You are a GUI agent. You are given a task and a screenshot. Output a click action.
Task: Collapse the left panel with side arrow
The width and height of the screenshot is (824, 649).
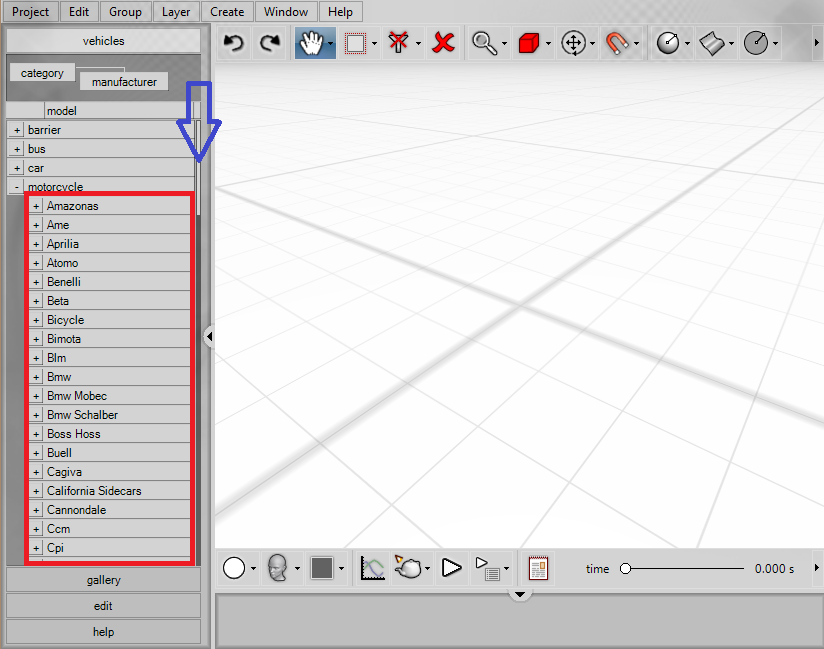(x=209, y=336)
